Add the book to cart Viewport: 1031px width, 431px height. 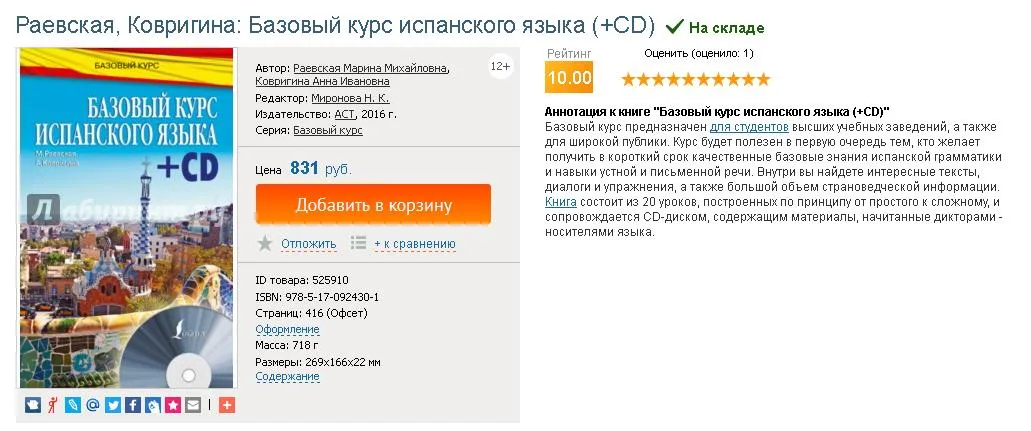373,205
